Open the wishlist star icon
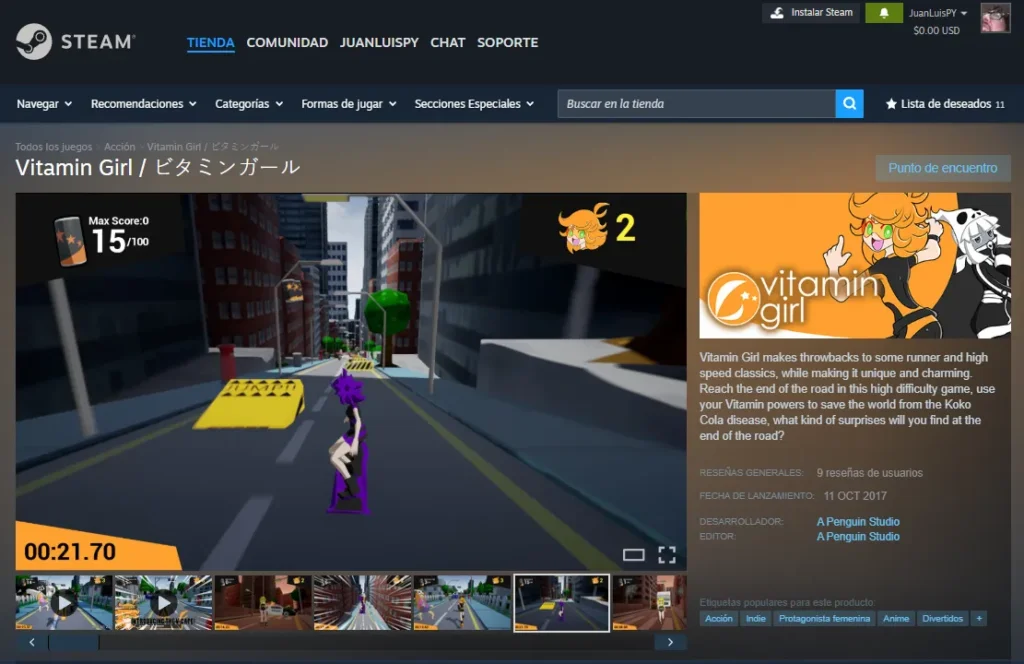The height and width of the screenshot is (664, 1024). (x=890, y=103)
